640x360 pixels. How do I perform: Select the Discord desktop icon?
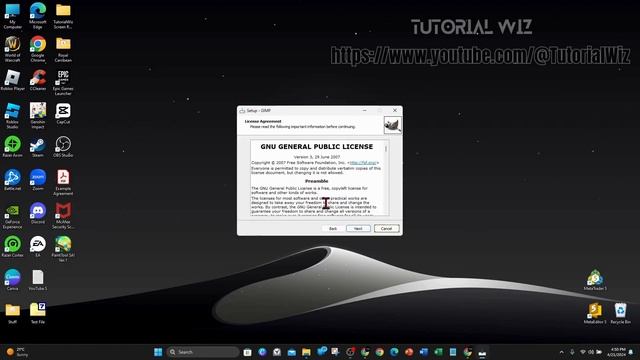click(x=38, y=213)
